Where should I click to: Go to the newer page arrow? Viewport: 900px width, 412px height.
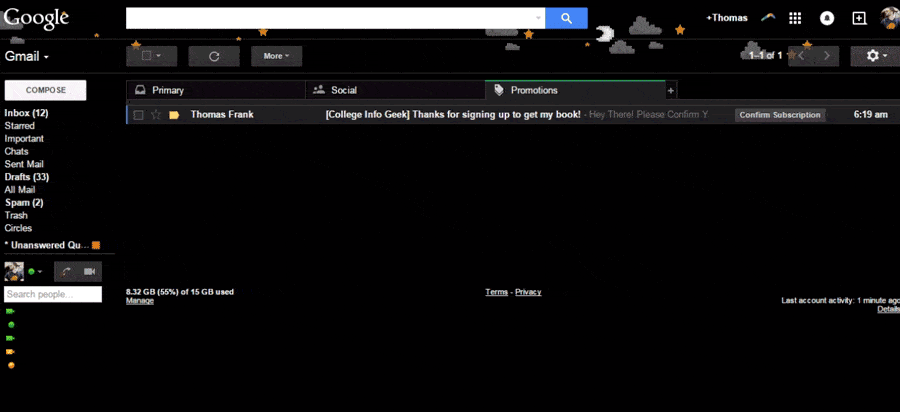coord(801,56)
